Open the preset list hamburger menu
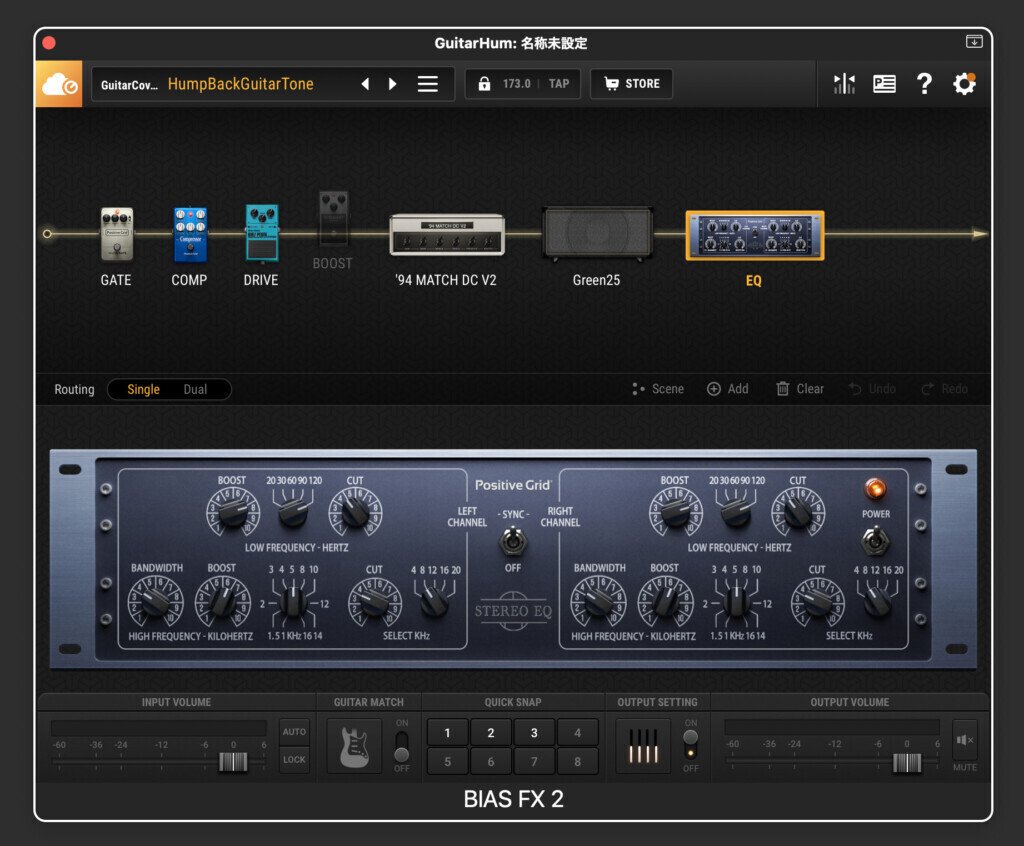The height and width of the screenshot is (846, 1024). pyautogui.click(x=428, y=84)
